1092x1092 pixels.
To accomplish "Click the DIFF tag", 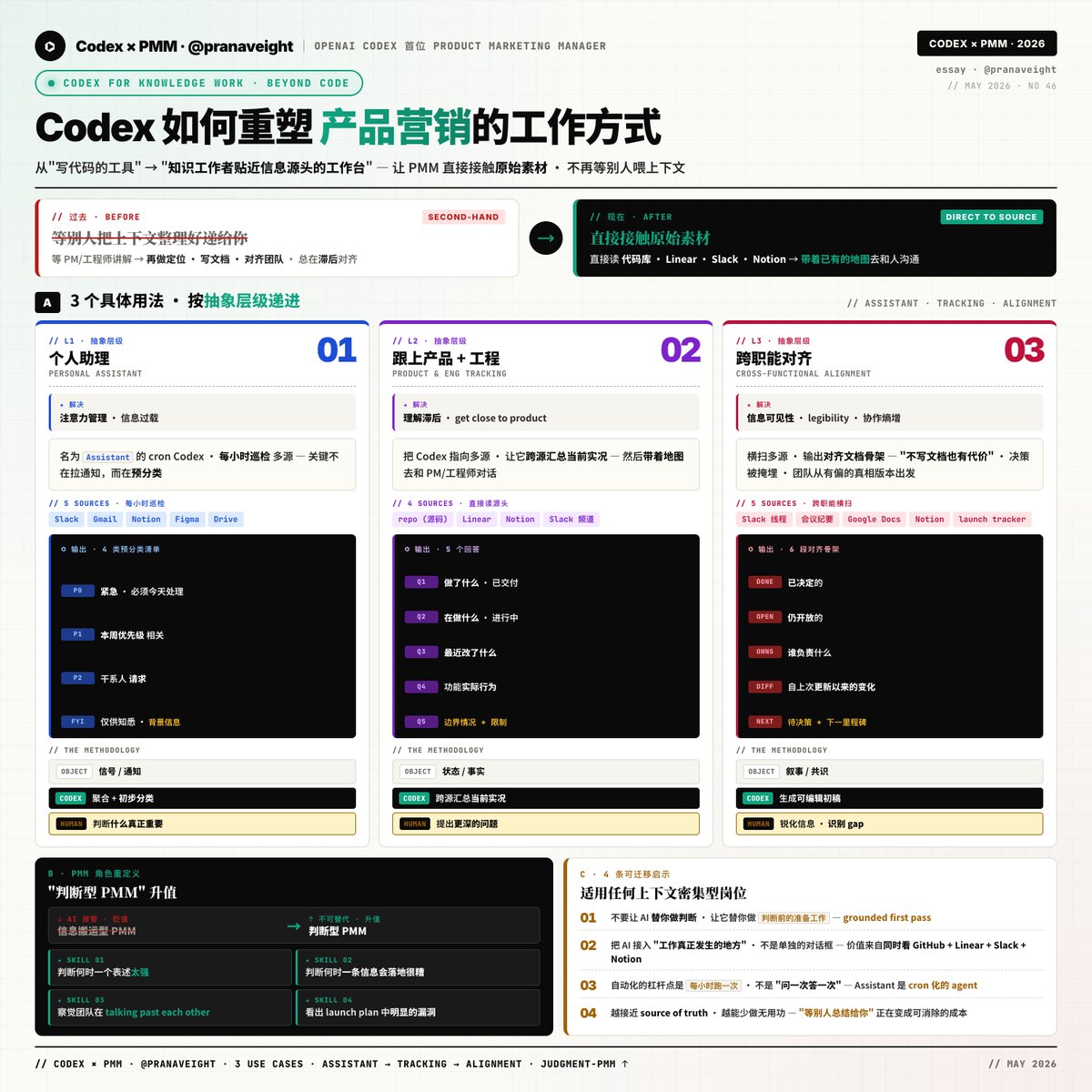I will (x=765, y=687).
